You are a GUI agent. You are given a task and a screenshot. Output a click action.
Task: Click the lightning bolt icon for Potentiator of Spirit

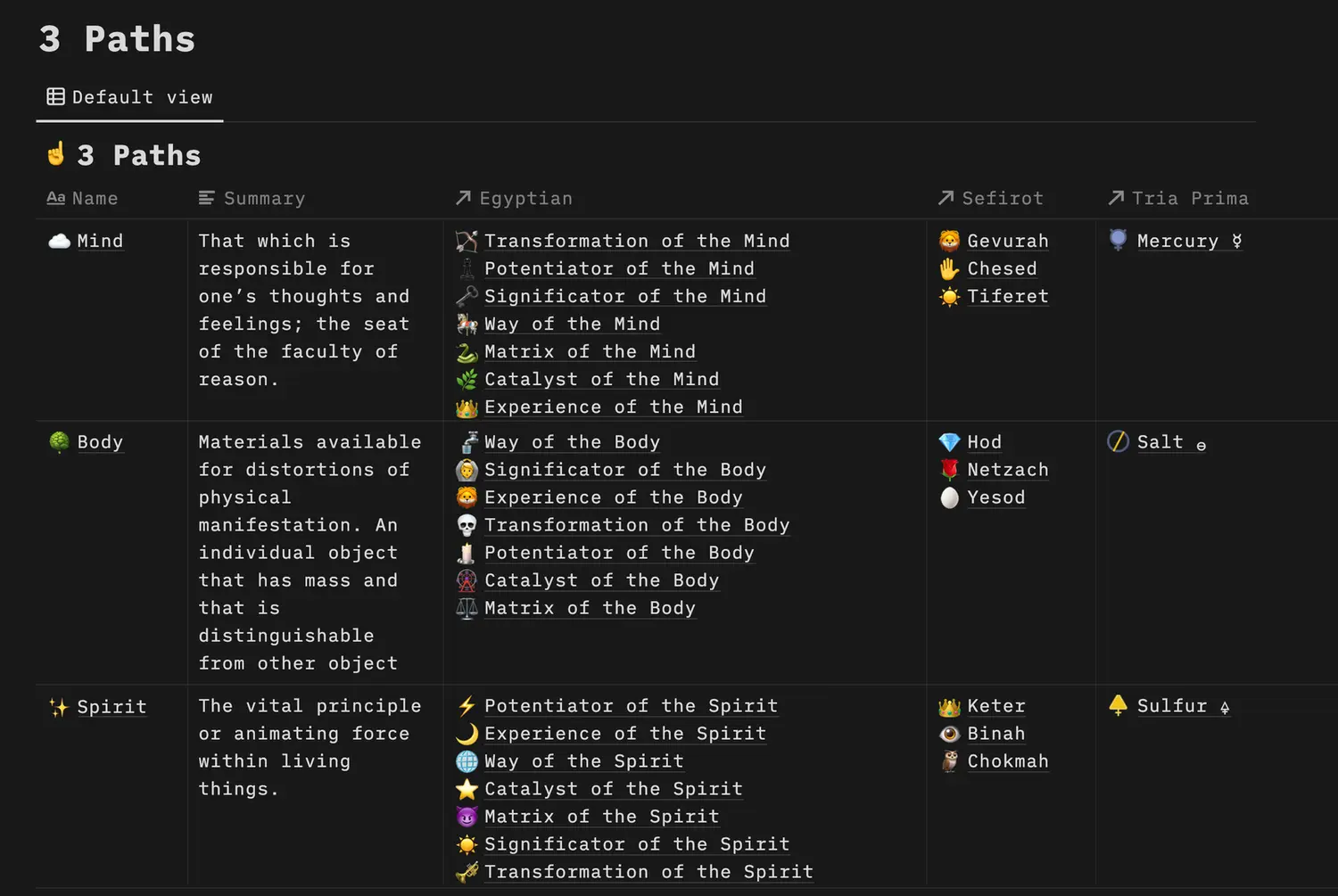467,706
